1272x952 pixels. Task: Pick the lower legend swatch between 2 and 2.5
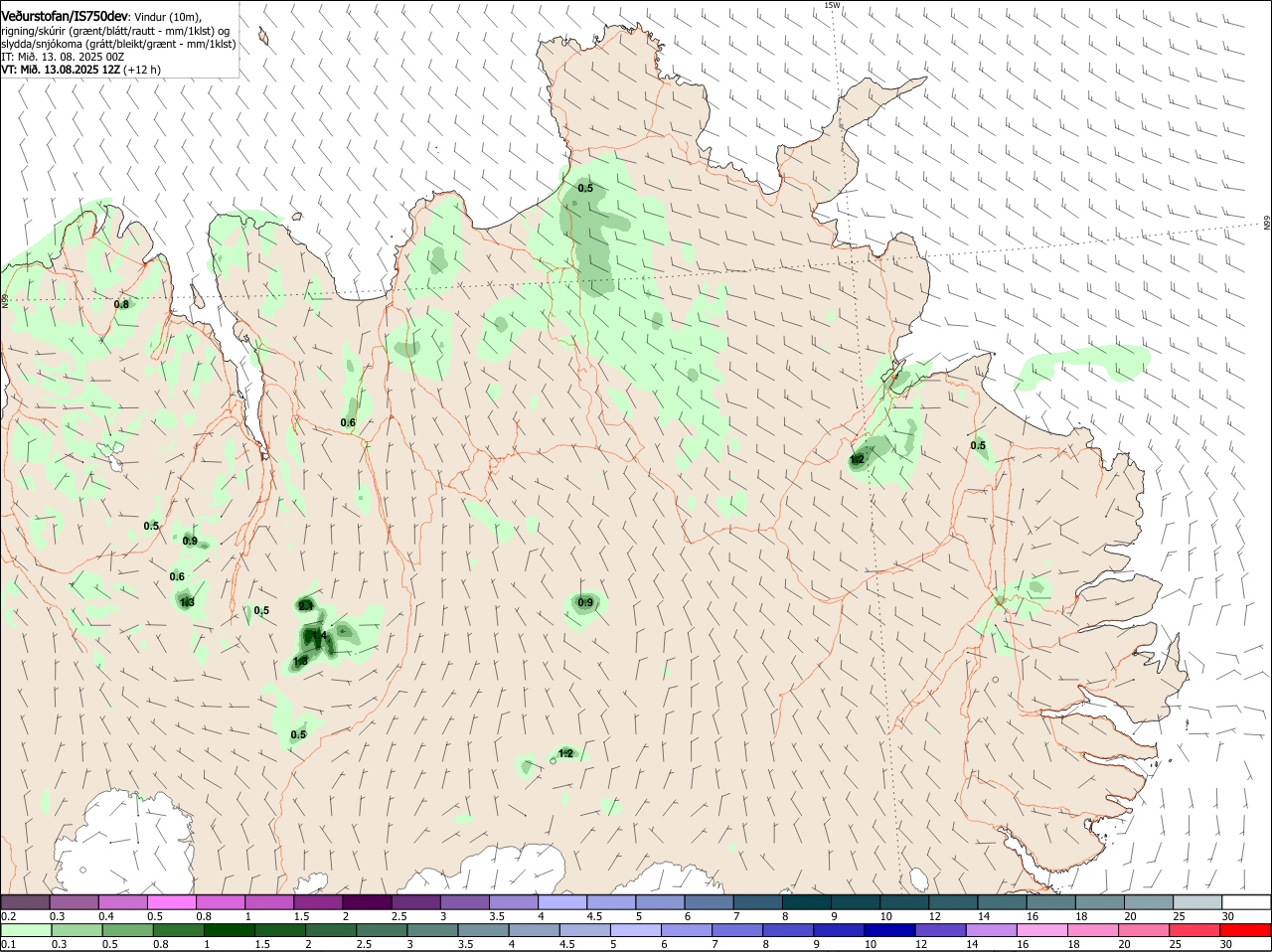332,930
